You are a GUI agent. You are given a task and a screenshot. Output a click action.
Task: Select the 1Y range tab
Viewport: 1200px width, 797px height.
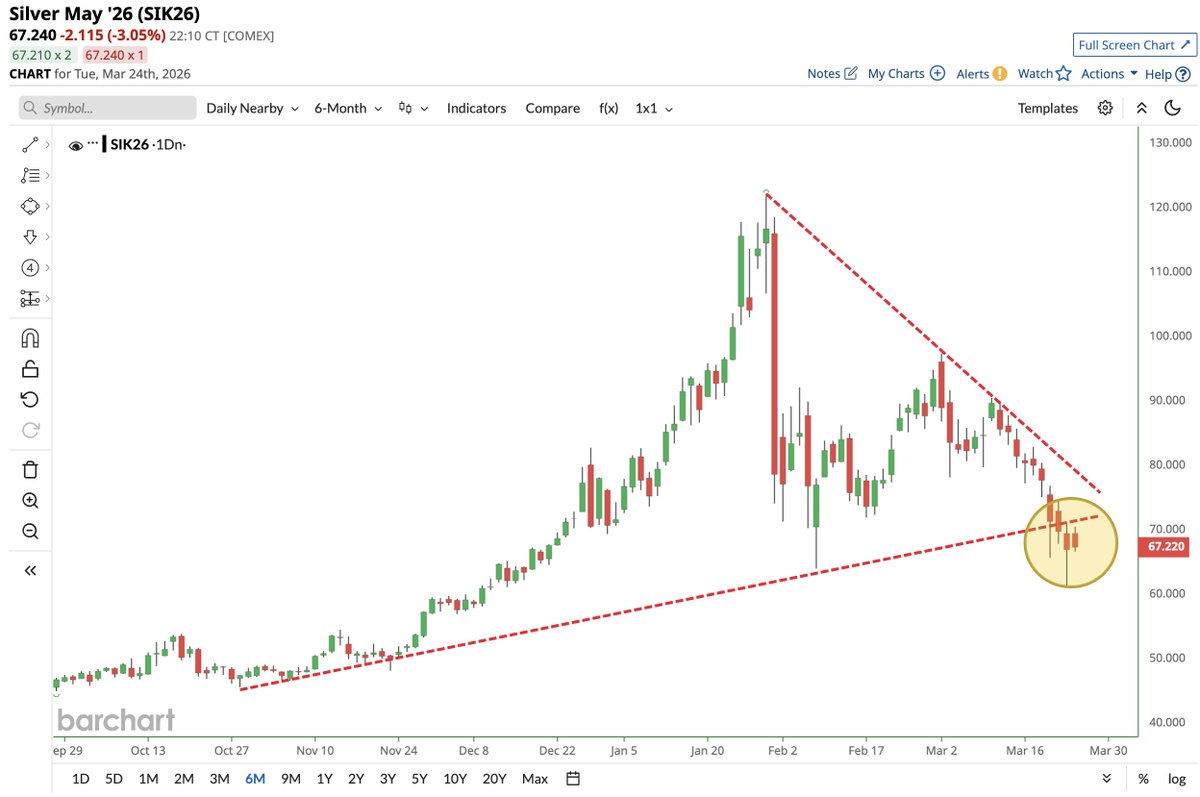pyautogui.click(x=325, y=779)
